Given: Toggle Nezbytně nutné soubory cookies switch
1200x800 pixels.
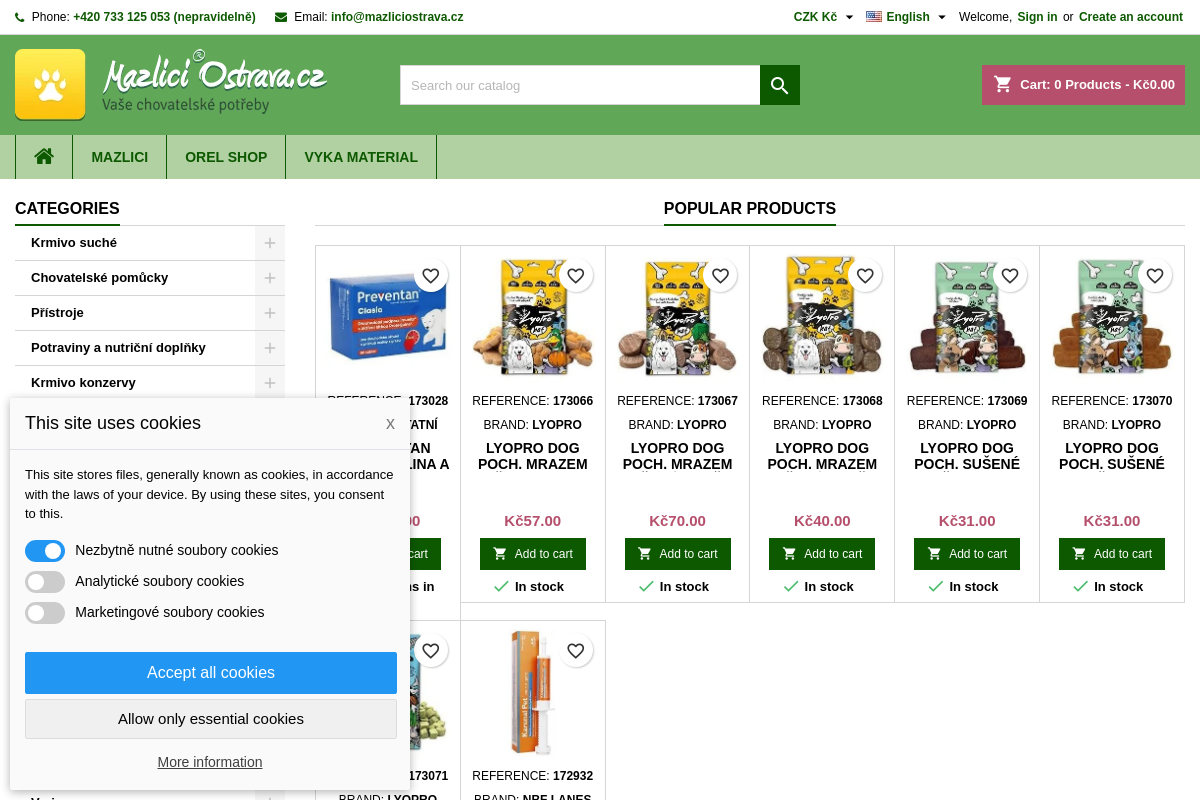Looking at the screenshot, I should coord(45,551).
